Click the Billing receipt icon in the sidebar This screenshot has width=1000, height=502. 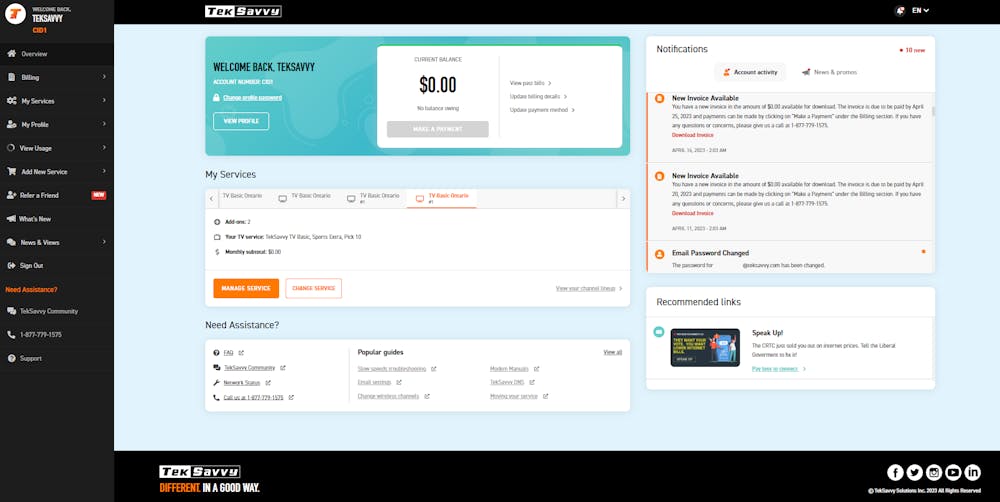11,77
